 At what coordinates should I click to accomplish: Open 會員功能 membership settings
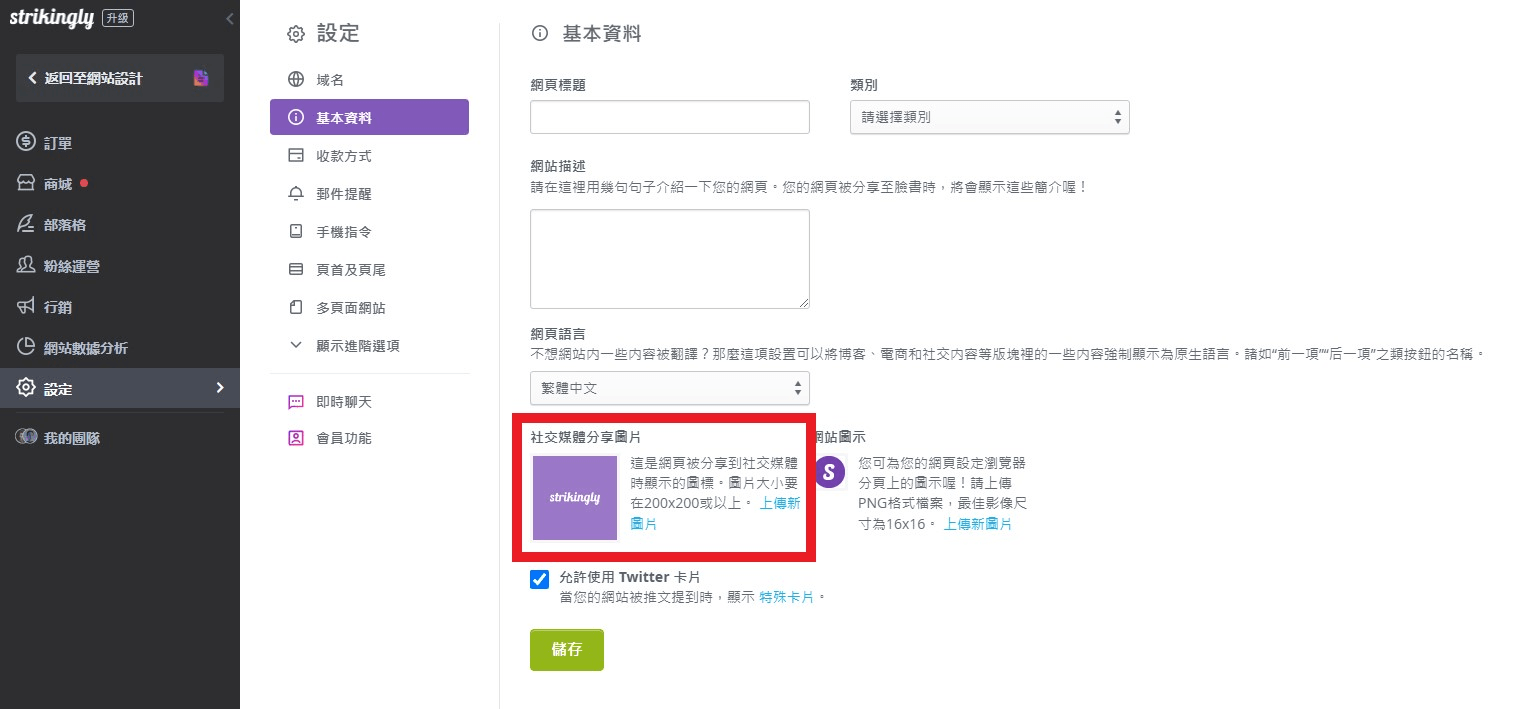345,437
